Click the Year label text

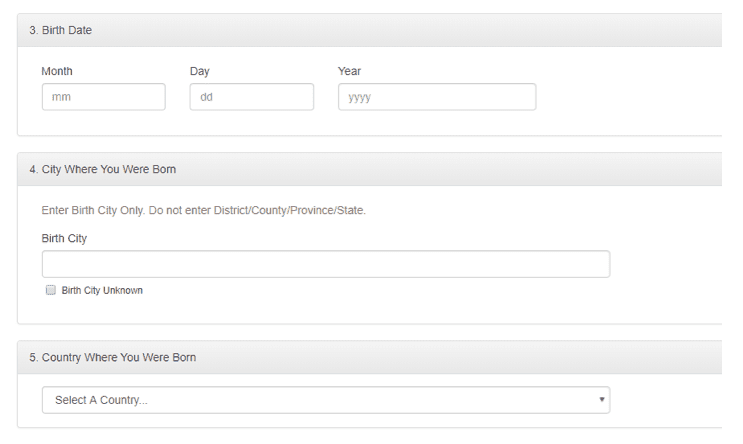[x=349, y=71]
